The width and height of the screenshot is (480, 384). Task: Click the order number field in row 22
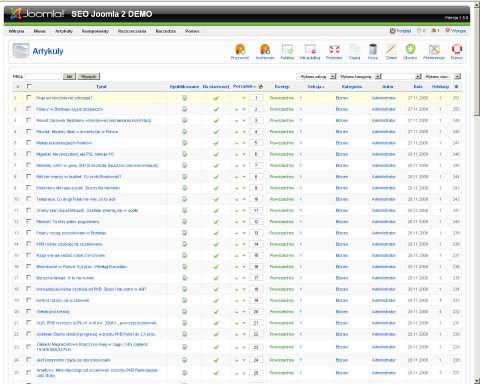click(x=256, y=334)
